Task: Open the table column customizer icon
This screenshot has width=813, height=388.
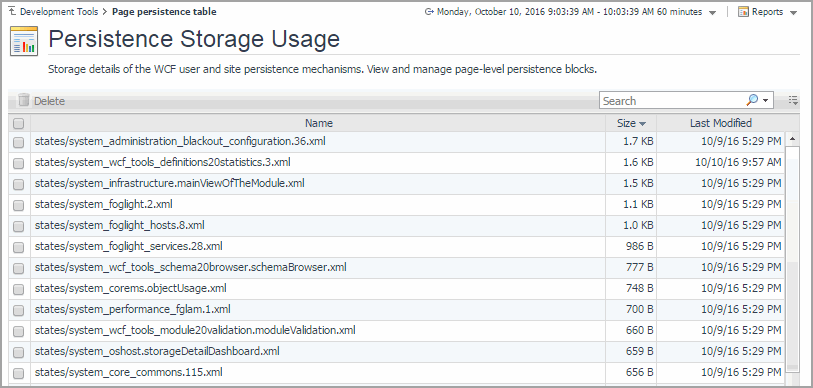Action: [793, 100]
